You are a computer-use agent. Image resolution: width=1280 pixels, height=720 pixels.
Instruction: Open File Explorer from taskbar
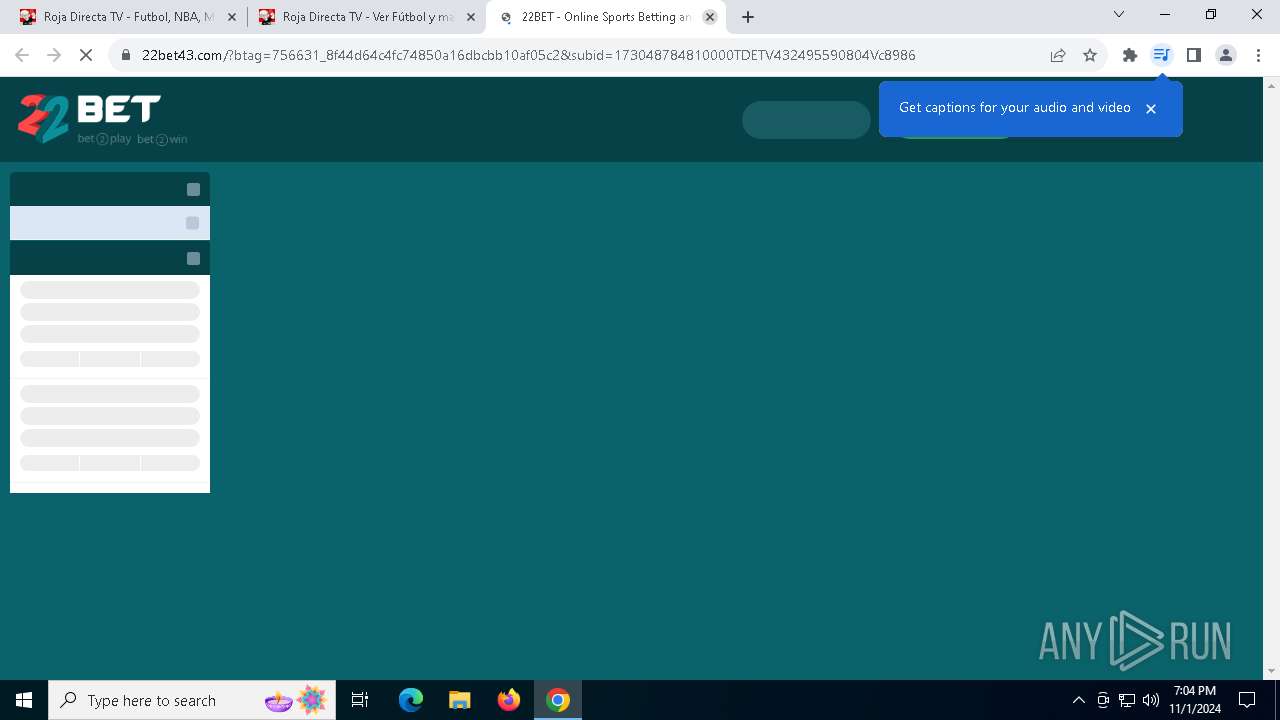pos(460,700)
